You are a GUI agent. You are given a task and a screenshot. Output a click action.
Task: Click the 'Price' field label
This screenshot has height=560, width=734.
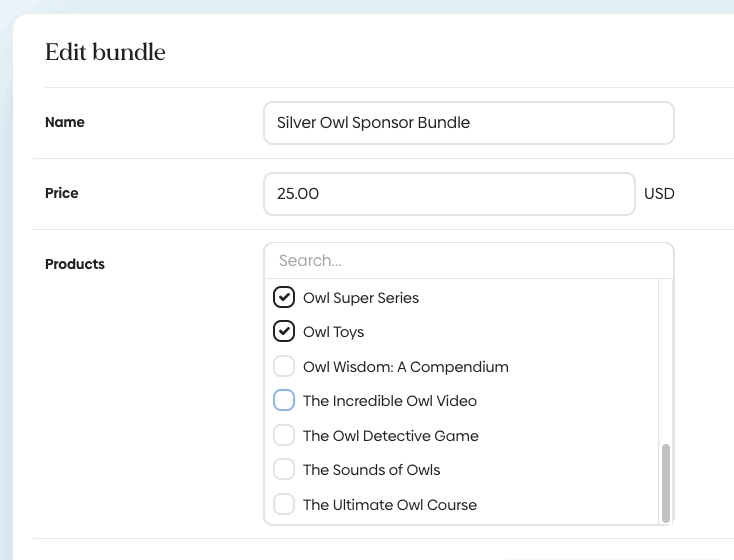tap(62, 194)
